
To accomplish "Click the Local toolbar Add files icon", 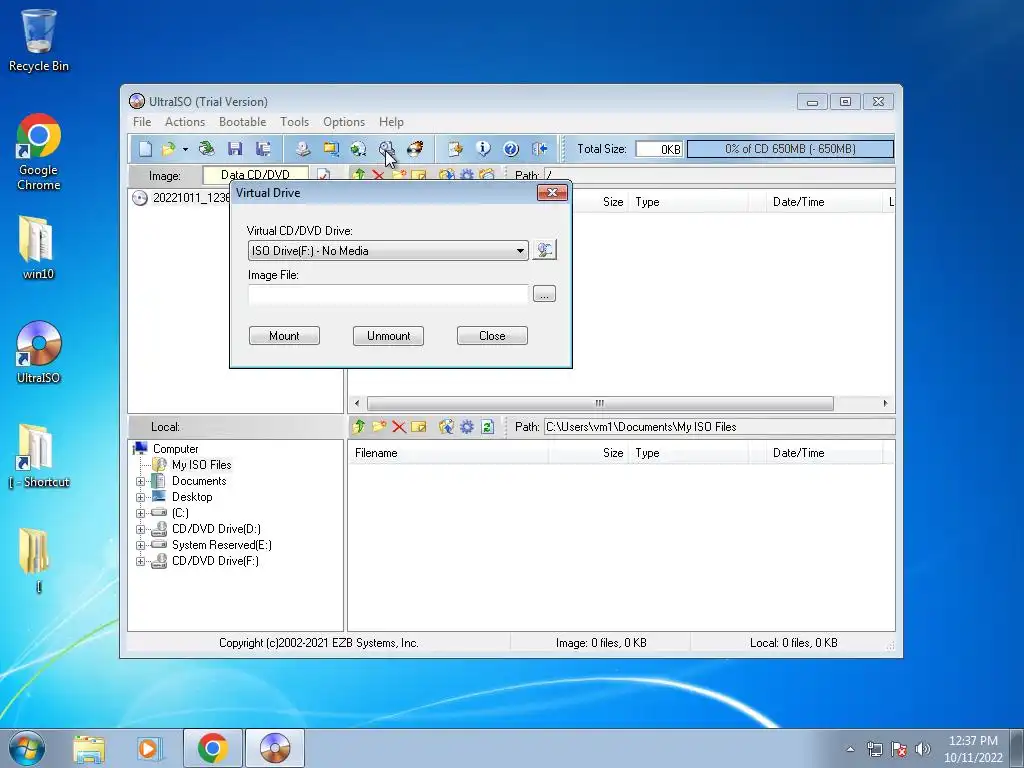I will pyautogui.click(x=446, y=426).
